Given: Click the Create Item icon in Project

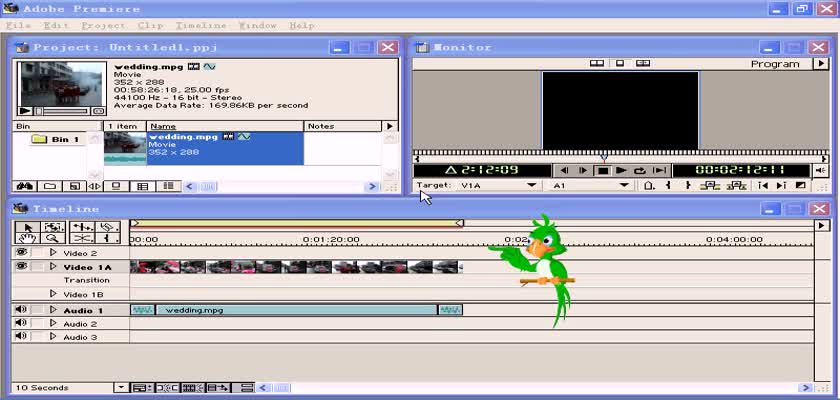Looking at the screenshot, I should point(74,186).
